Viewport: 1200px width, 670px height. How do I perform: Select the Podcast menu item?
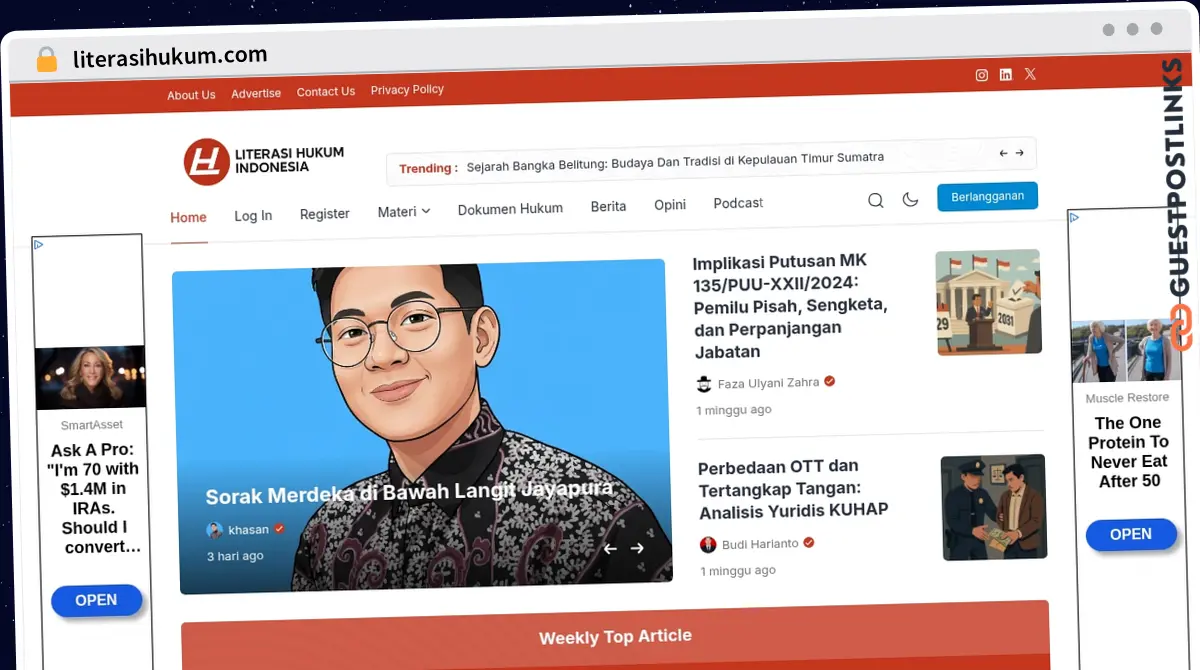pos(738,203)
